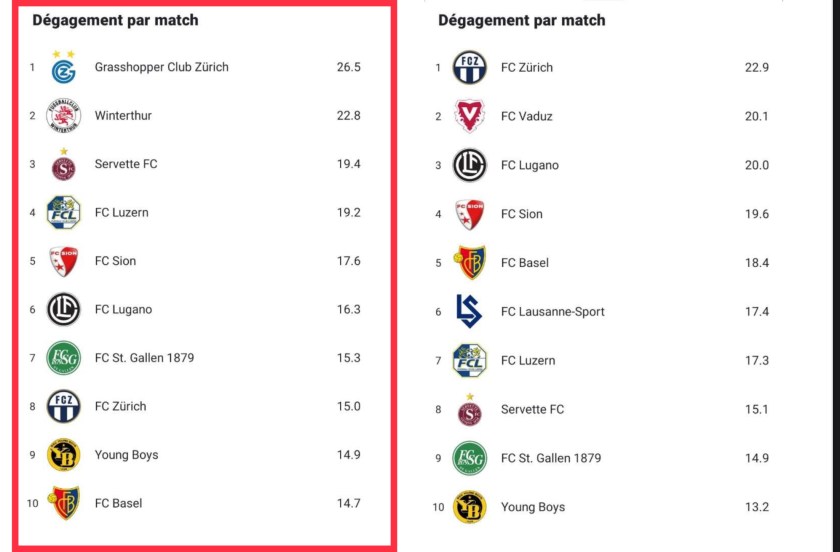
Task: Select the FC Lausanne-Sport team name
Action: [x=552, y=311]
